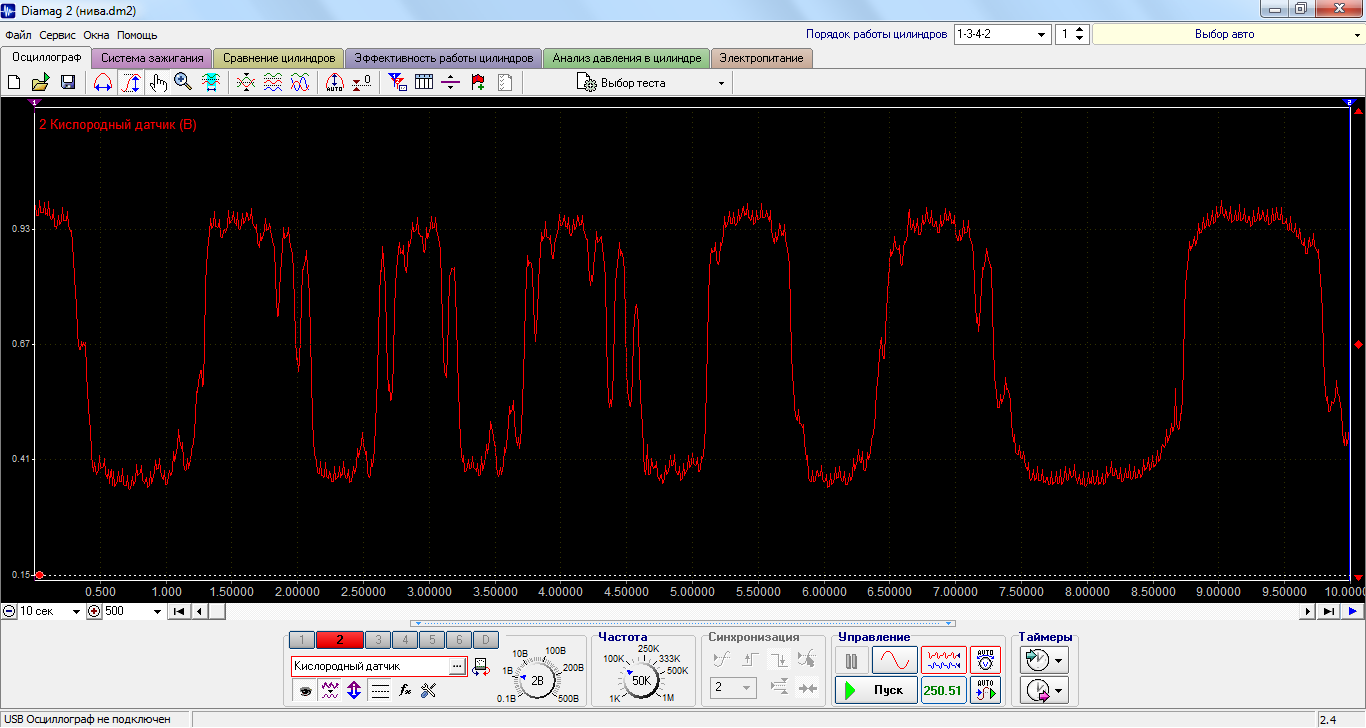Toggle channel visibility eye icon
This screenshot has width=1366, height=728.
[305, 689]
